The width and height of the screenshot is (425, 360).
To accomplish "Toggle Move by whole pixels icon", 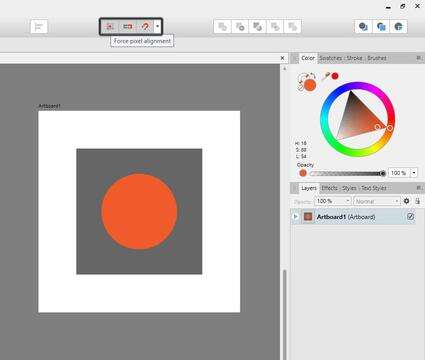I will tap(127, 26).
